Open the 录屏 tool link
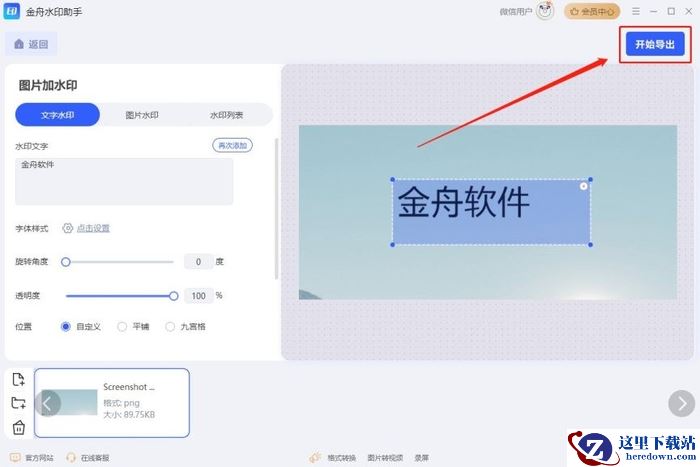The height and width of the screenshot is (467, 700). [x=422, y=458]
